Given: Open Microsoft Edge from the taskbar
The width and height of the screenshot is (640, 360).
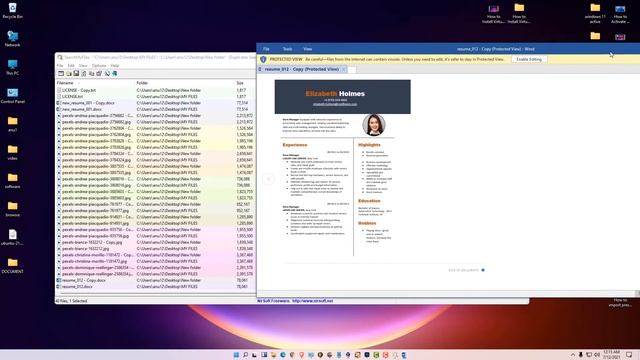Looking at the screenshot, I should [282, 355].
